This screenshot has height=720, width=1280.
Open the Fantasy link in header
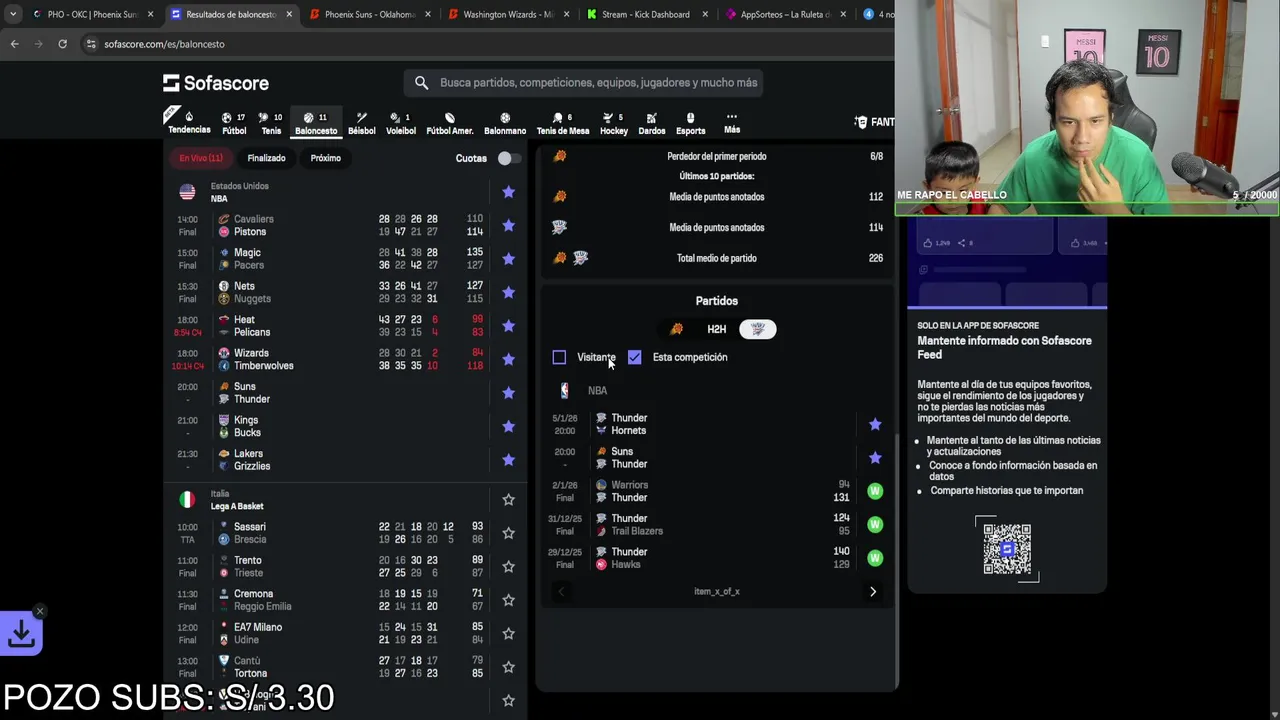(x=875, y=122)
